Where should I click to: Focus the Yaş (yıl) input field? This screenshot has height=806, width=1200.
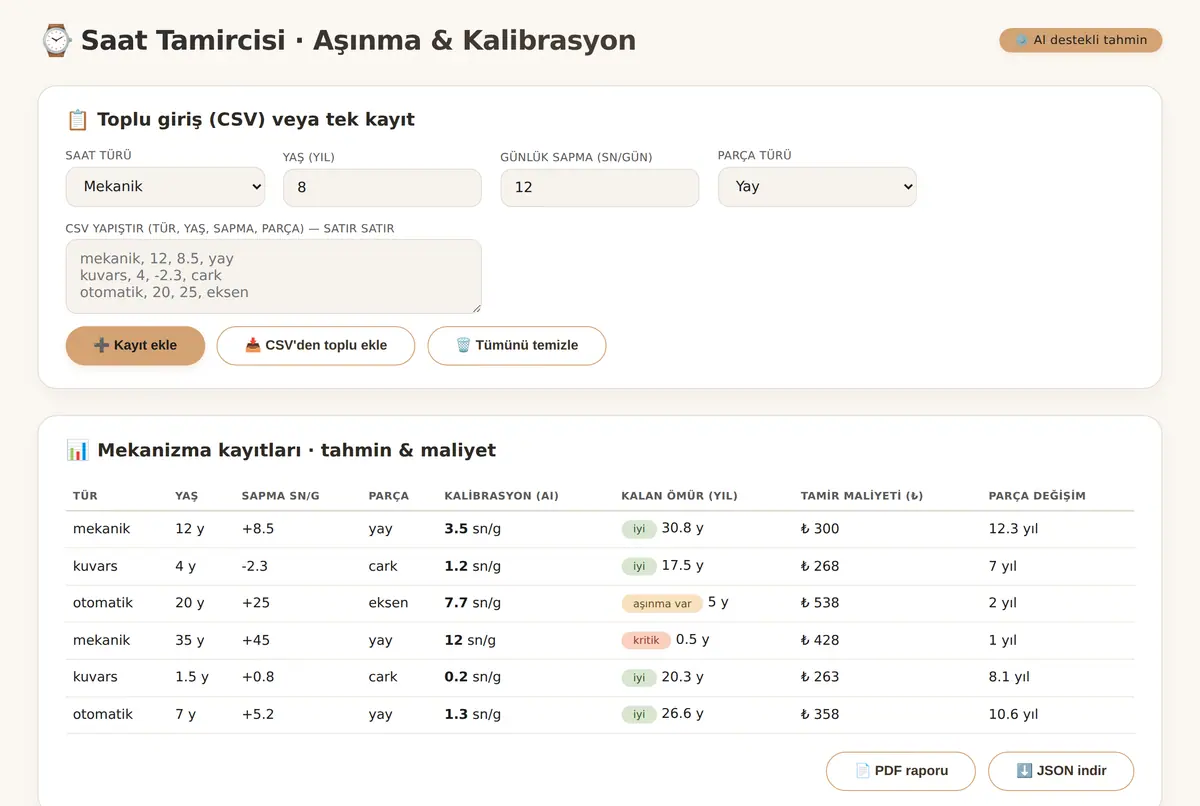(382, 188)
